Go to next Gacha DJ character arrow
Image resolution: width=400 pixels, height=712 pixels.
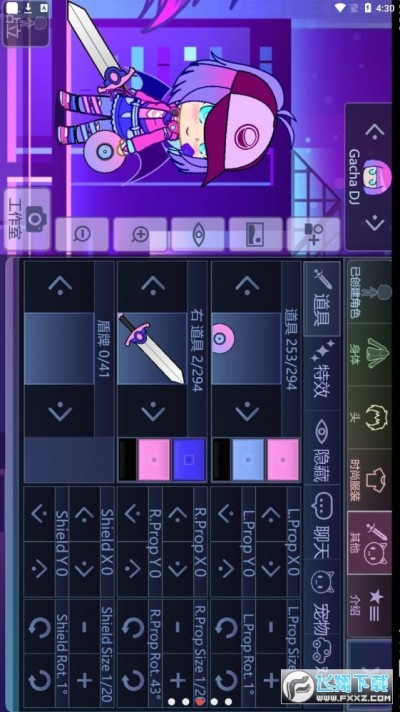(375, 223)
